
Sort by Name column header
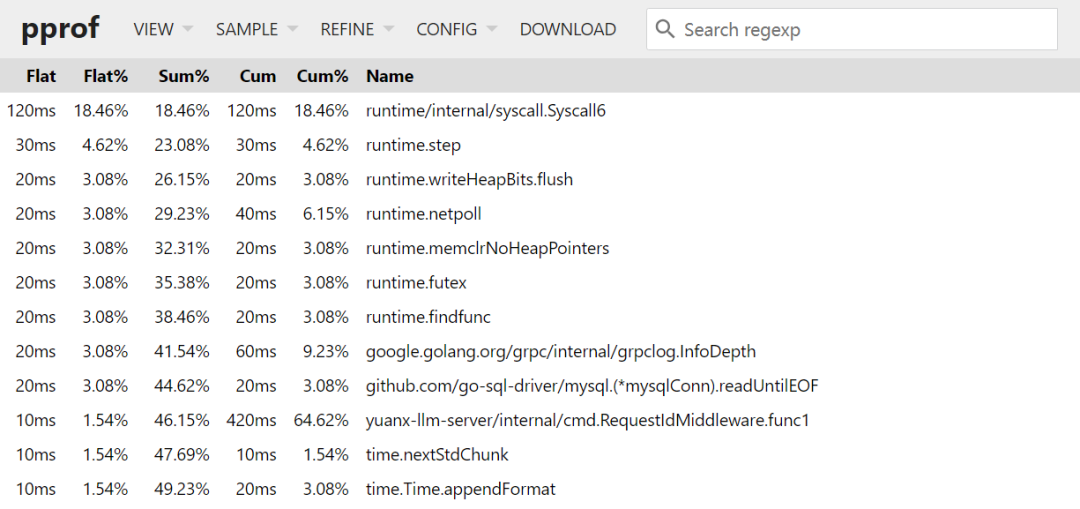tap(390, 76)
